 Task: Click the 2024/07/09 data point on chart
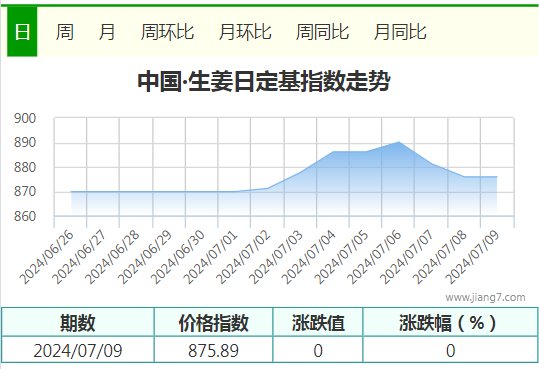point(497,177)
